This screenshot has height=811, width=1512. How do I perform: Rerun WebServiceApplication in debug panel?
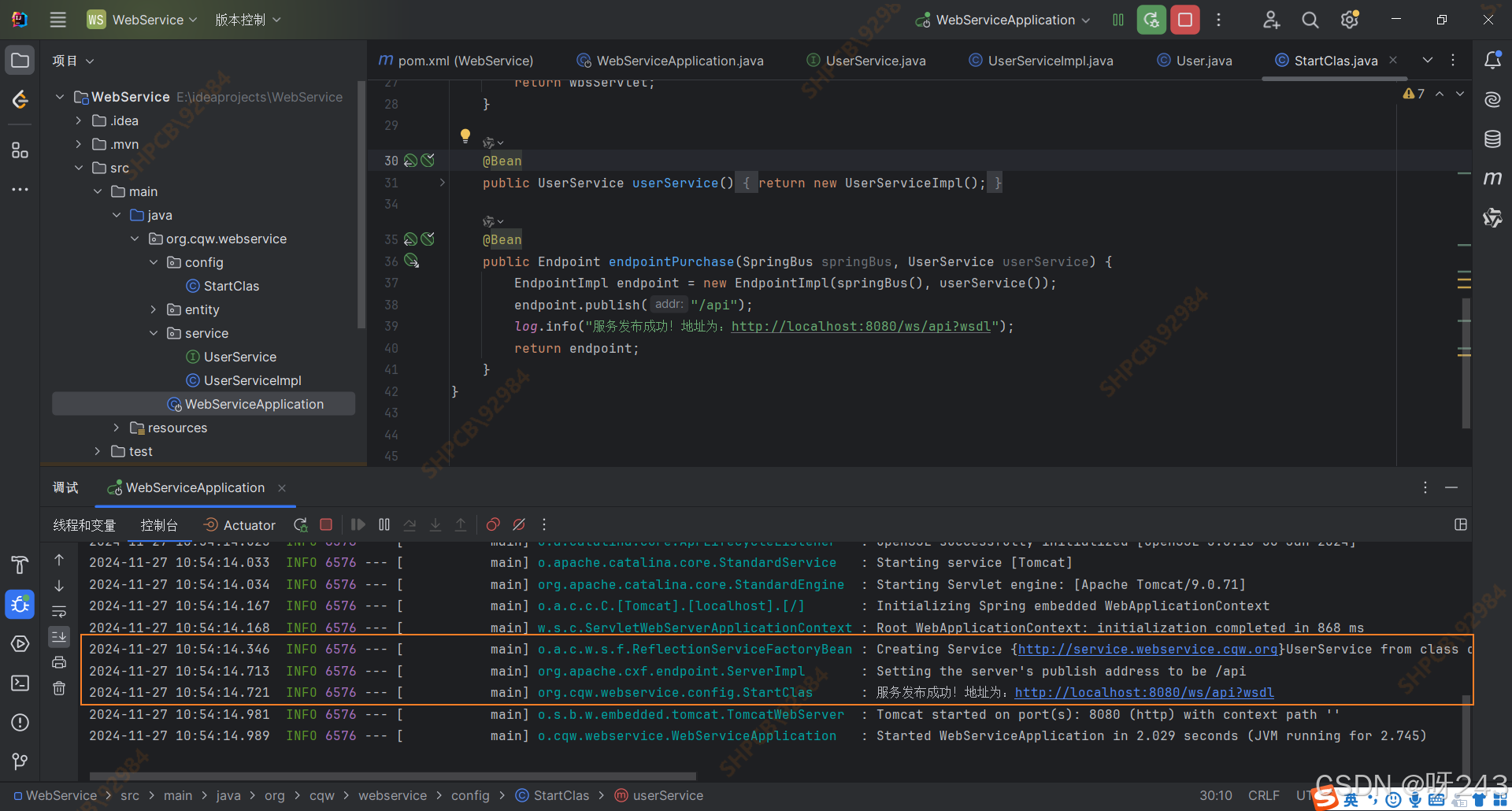pyautogui.click(x=301, y=525)
